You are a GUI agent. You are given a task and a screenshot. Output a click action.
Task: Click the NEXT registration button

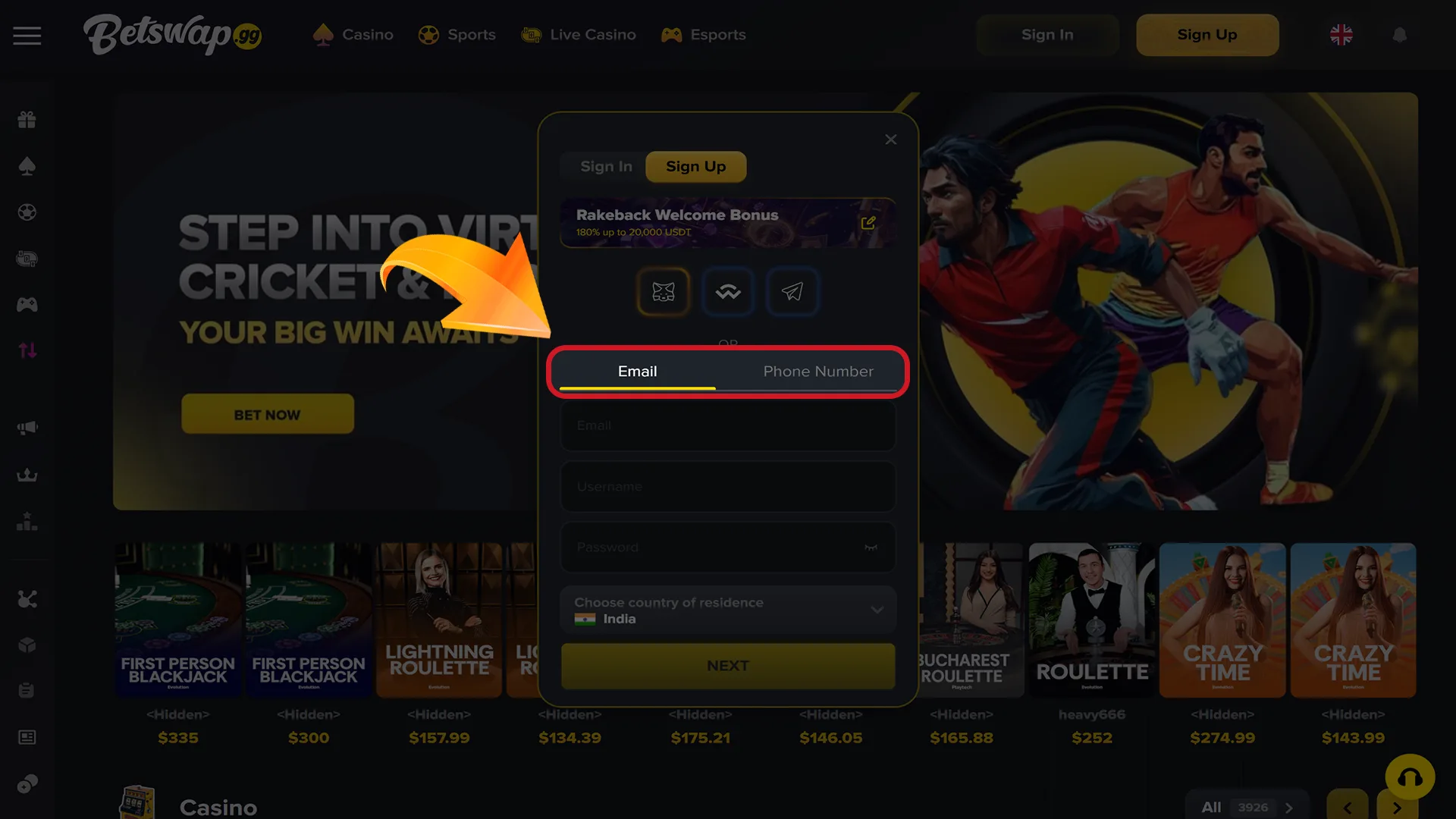pos(728,665)
